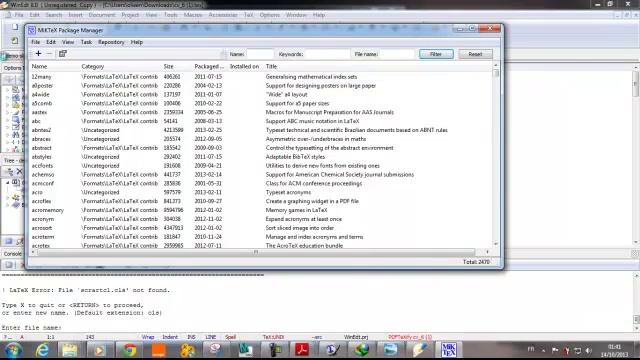
Task: Open the system clock in the tray
Action: tap(614, 351)
